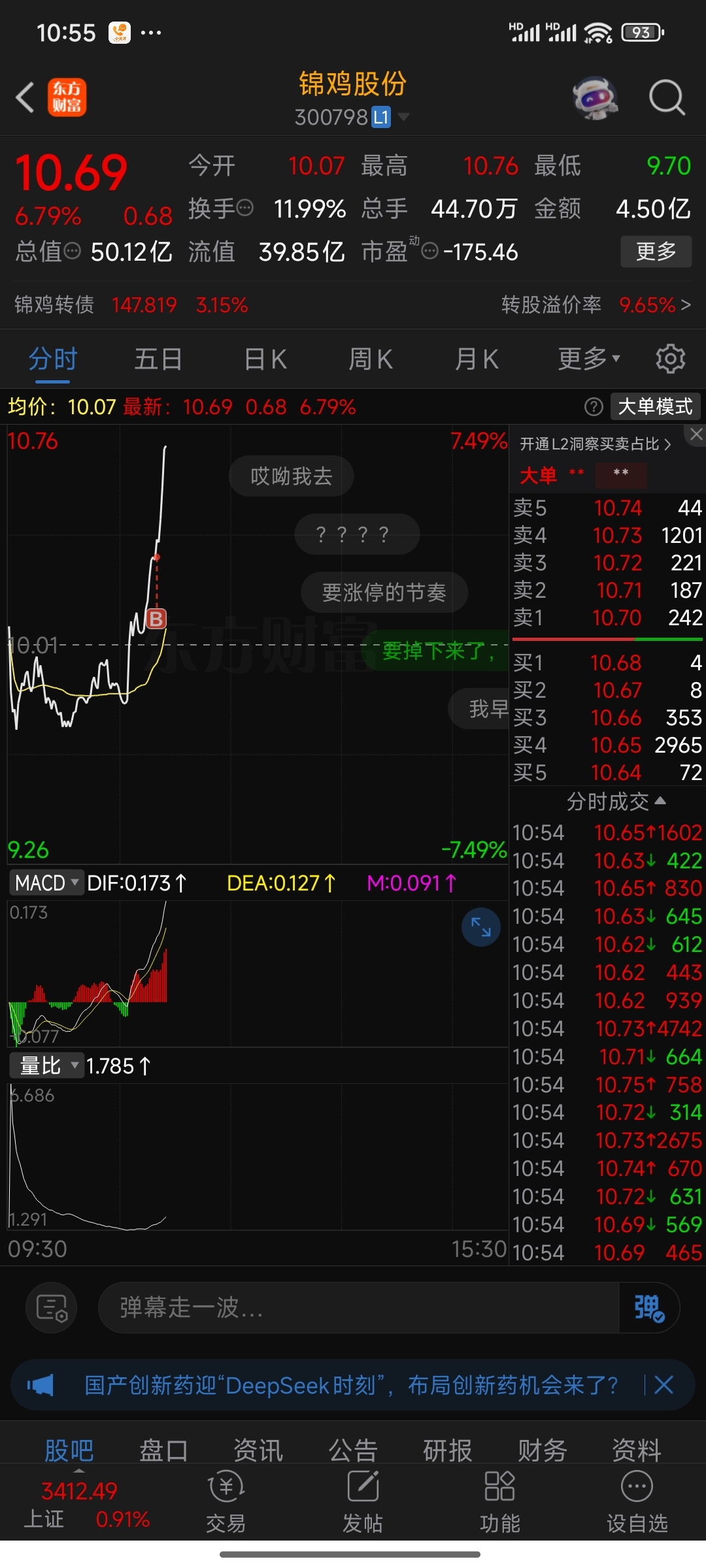Dismiss the 创新药 announcement banner
This screenshot has width=706, height=1568.
coord(664,1384)
